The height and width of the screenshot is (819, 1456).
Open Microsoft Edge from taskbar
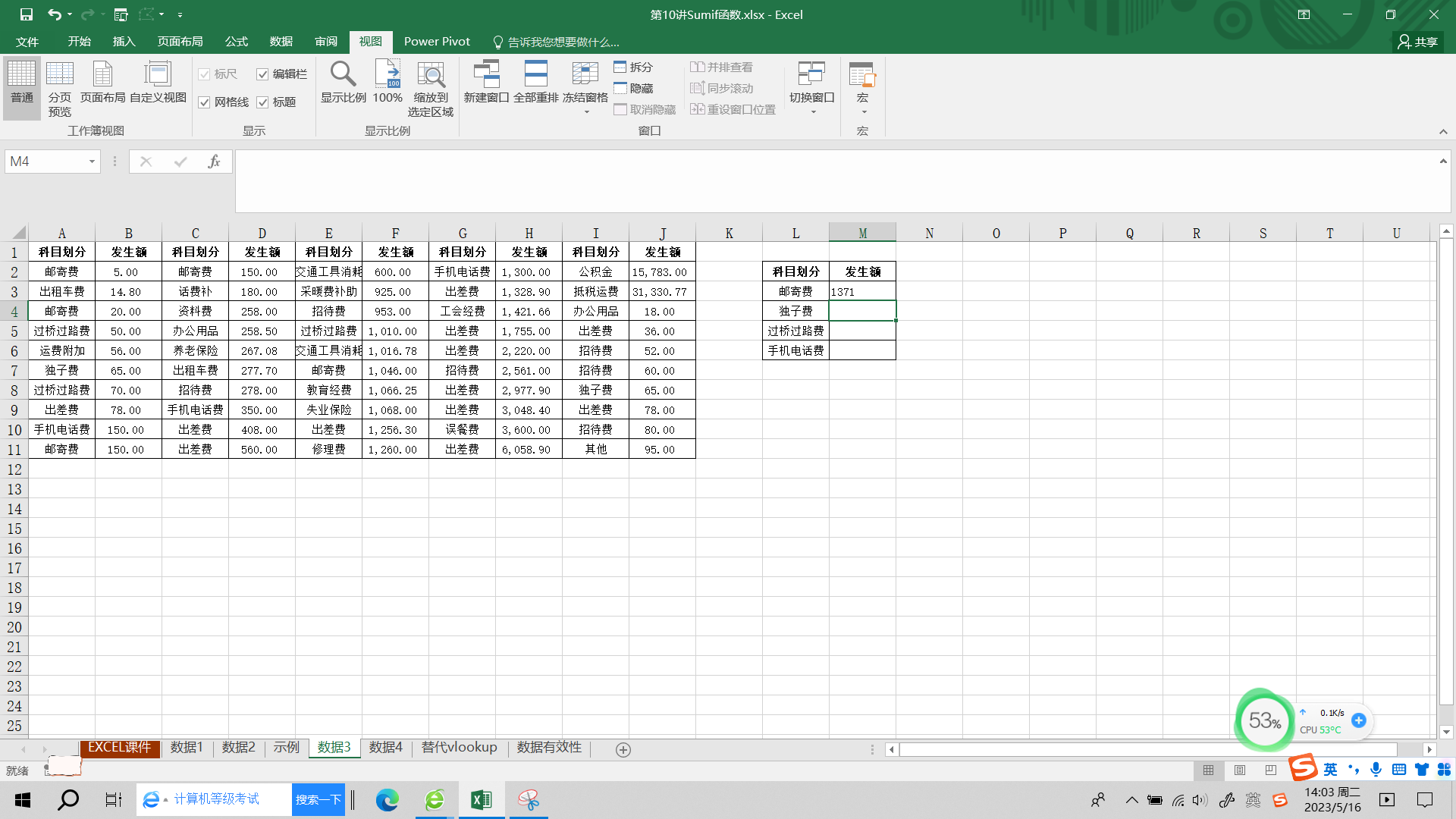388,799
